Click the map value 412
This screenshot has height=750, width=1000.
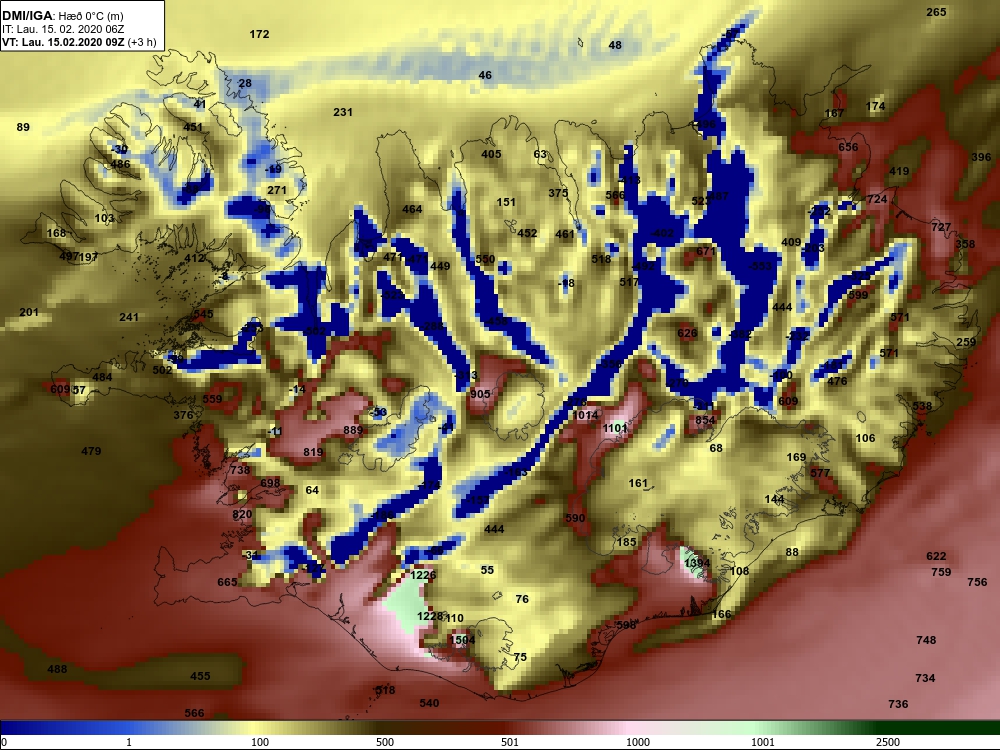click(195, 259)
